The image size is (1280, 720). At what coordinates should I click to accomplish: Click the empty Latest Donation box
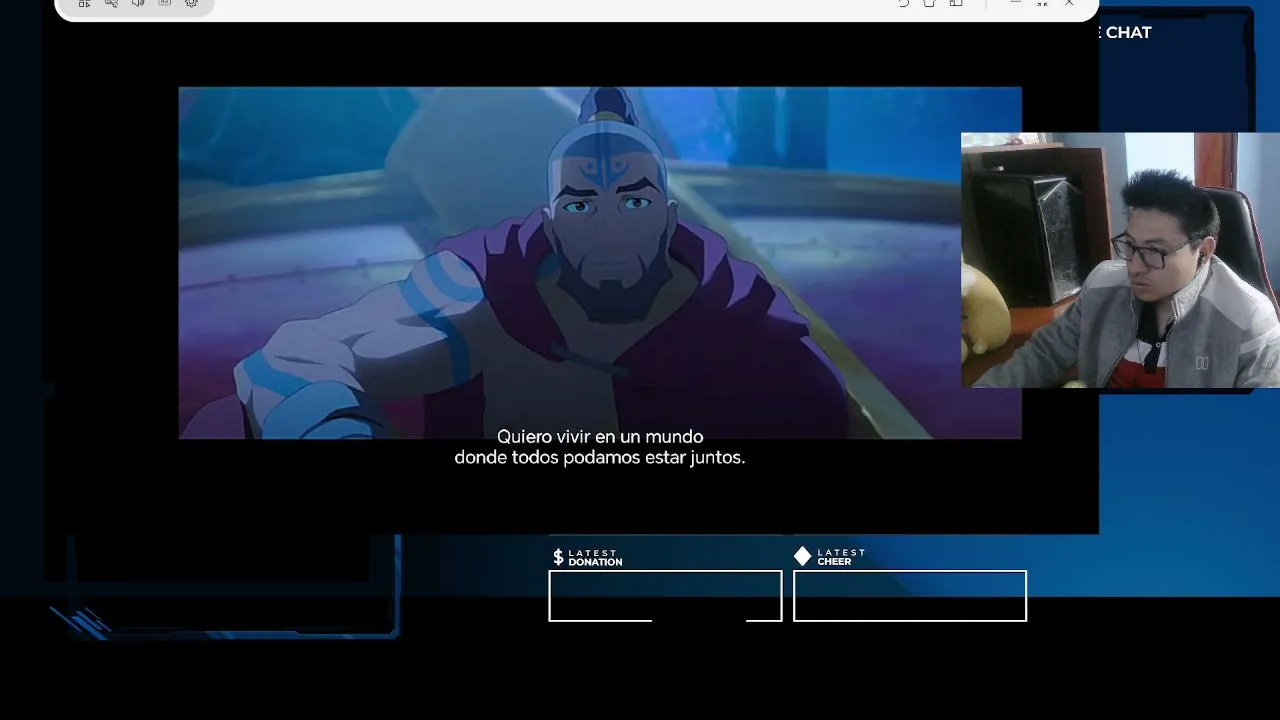(665, 596)
